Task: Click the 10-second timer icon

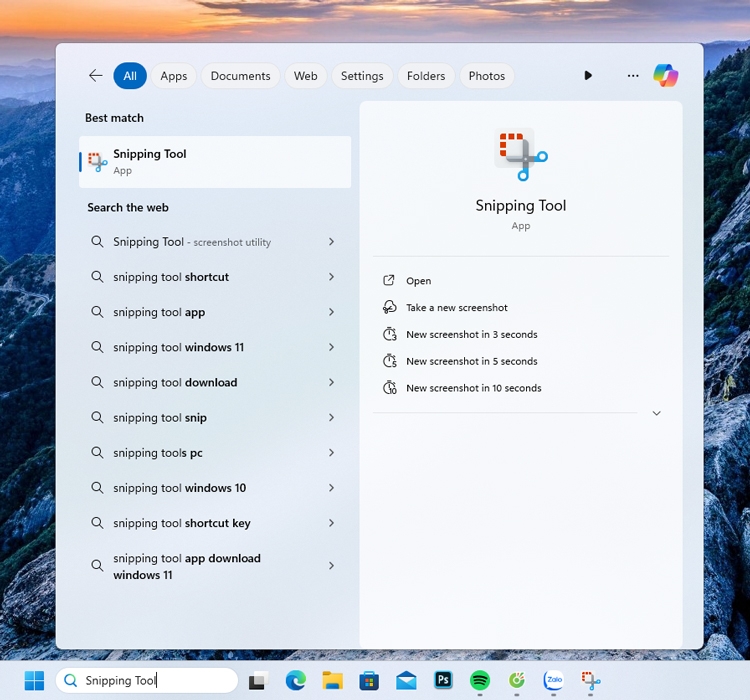Action: point(389,388)
